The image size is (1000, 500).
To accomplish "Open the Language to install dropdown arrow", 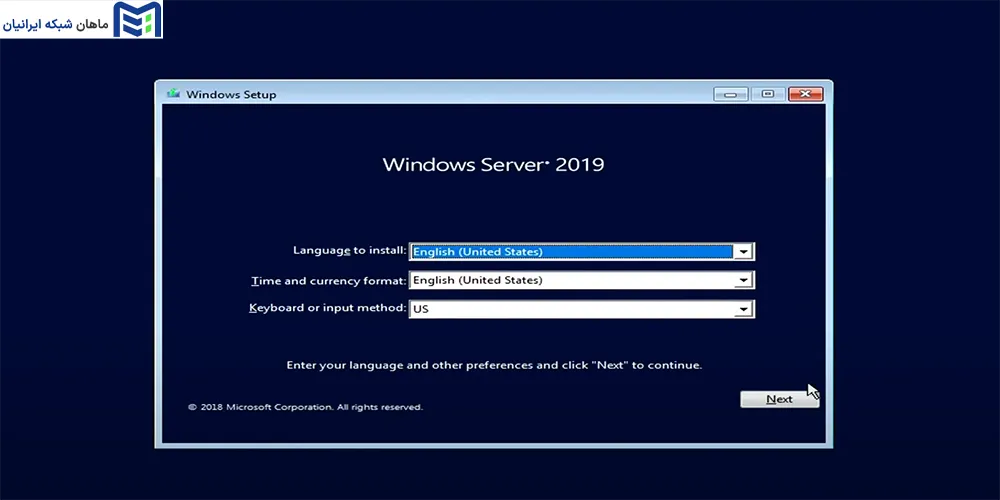I will click(743, 252).
